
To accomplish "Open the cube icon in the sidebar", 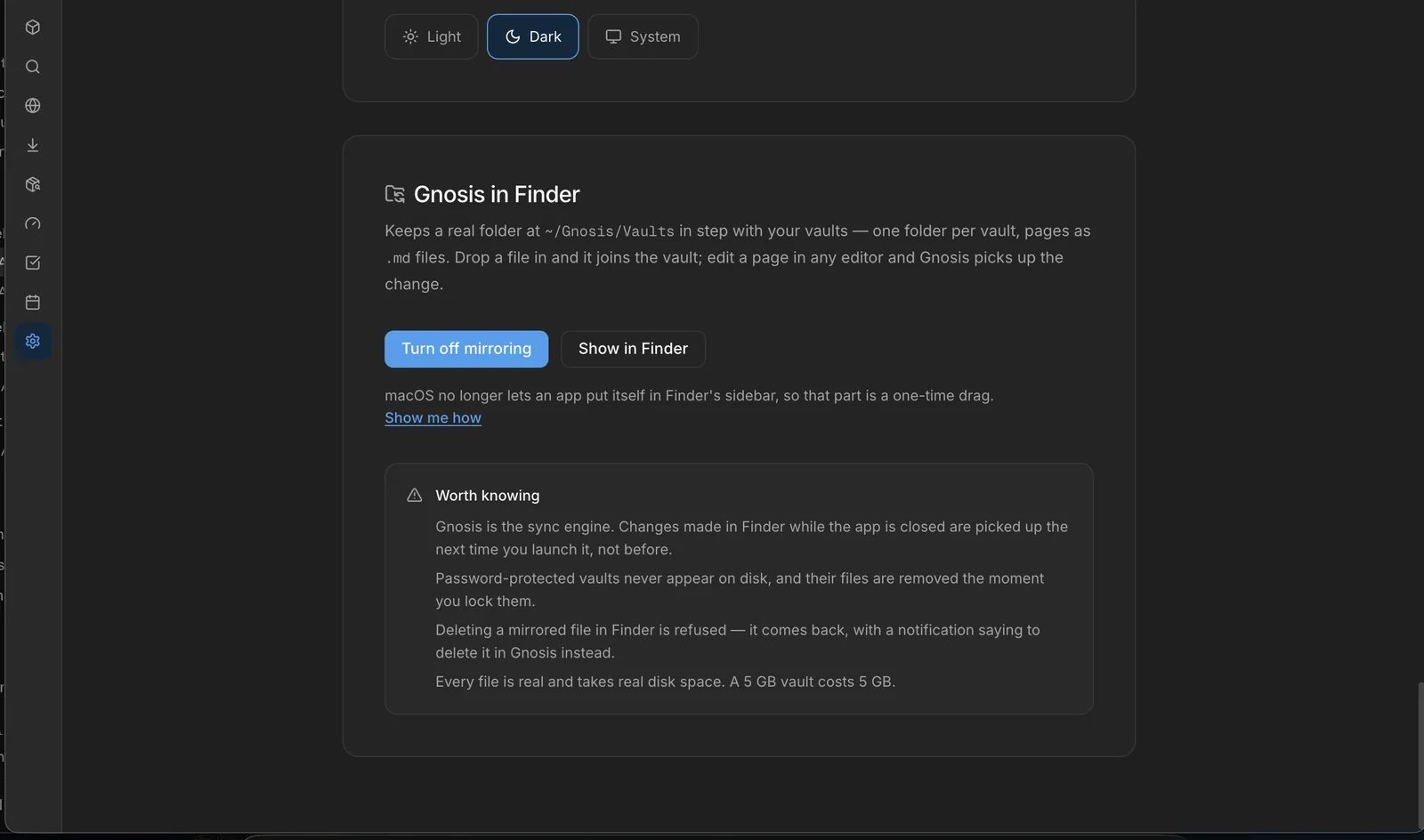I will [33, 28].
